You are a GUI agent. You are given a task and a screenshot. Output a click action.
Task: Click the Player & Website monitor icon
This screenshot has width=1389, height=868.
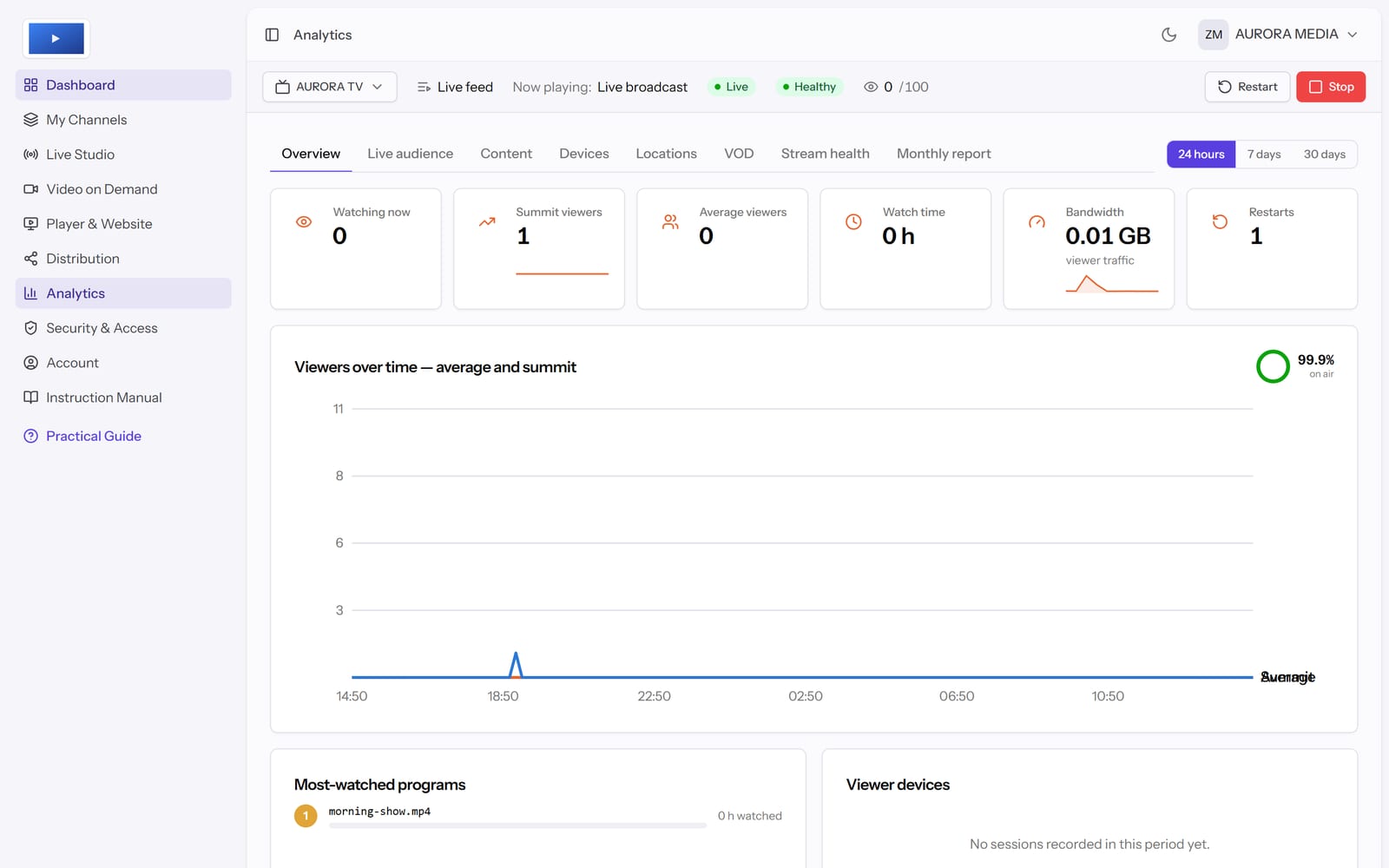(x=31, y=224)
